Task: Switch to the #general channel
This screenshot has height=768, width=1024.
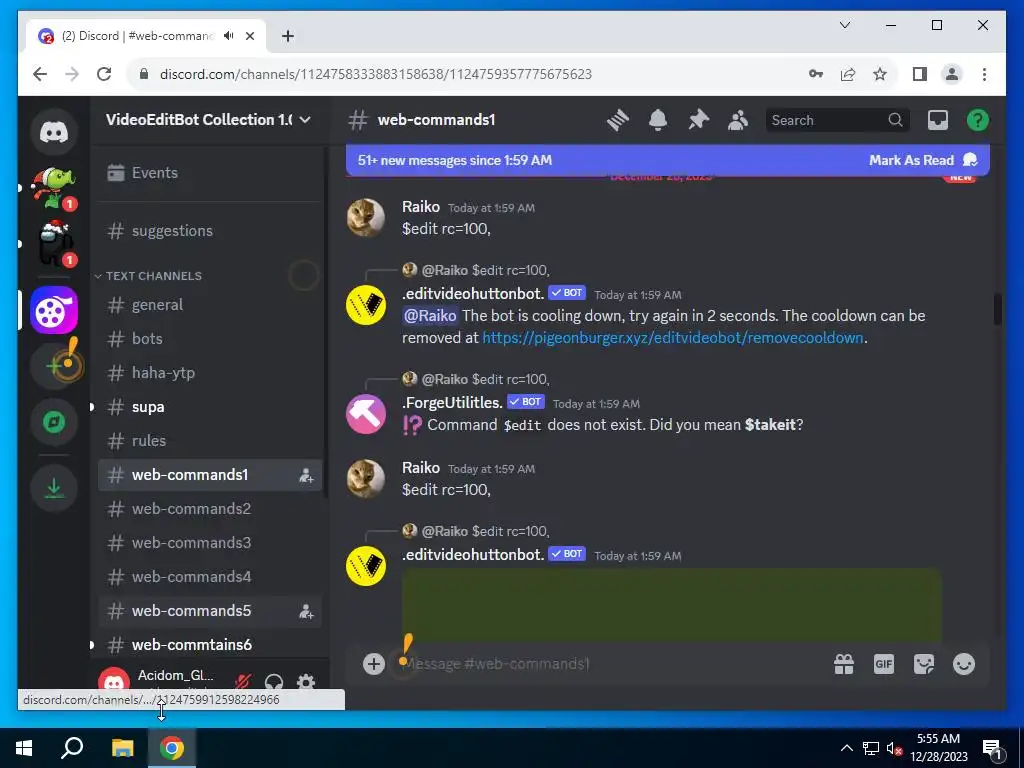Action: click(209, 305)
